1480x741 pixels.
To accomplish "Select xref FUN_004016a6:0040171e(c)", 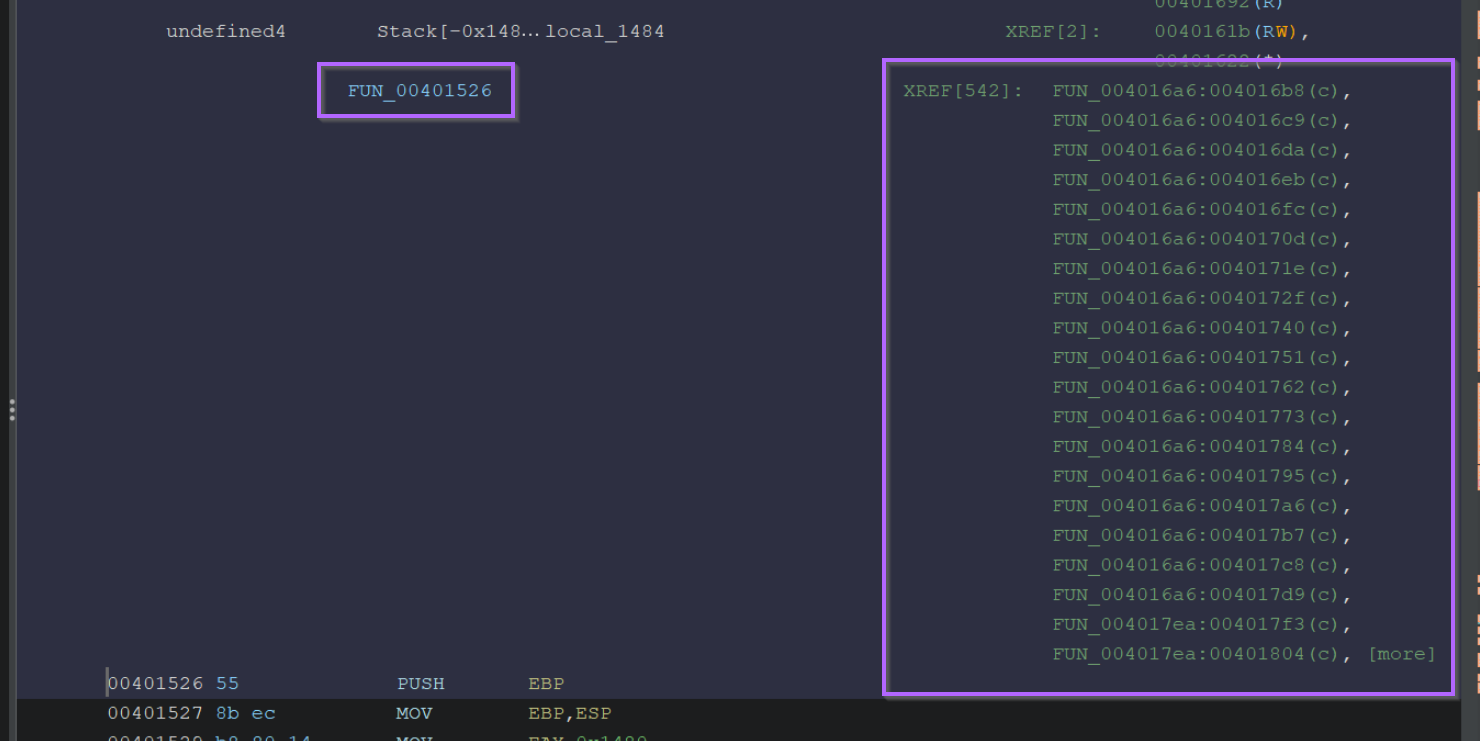I will coord(1198,269).
